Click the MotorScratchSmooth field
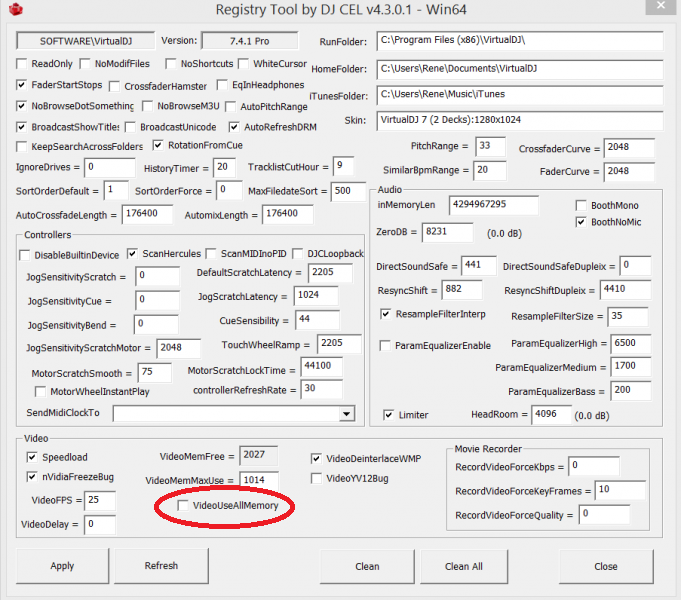This screenshot has height=600, width=681. click(x=155, y=372)
